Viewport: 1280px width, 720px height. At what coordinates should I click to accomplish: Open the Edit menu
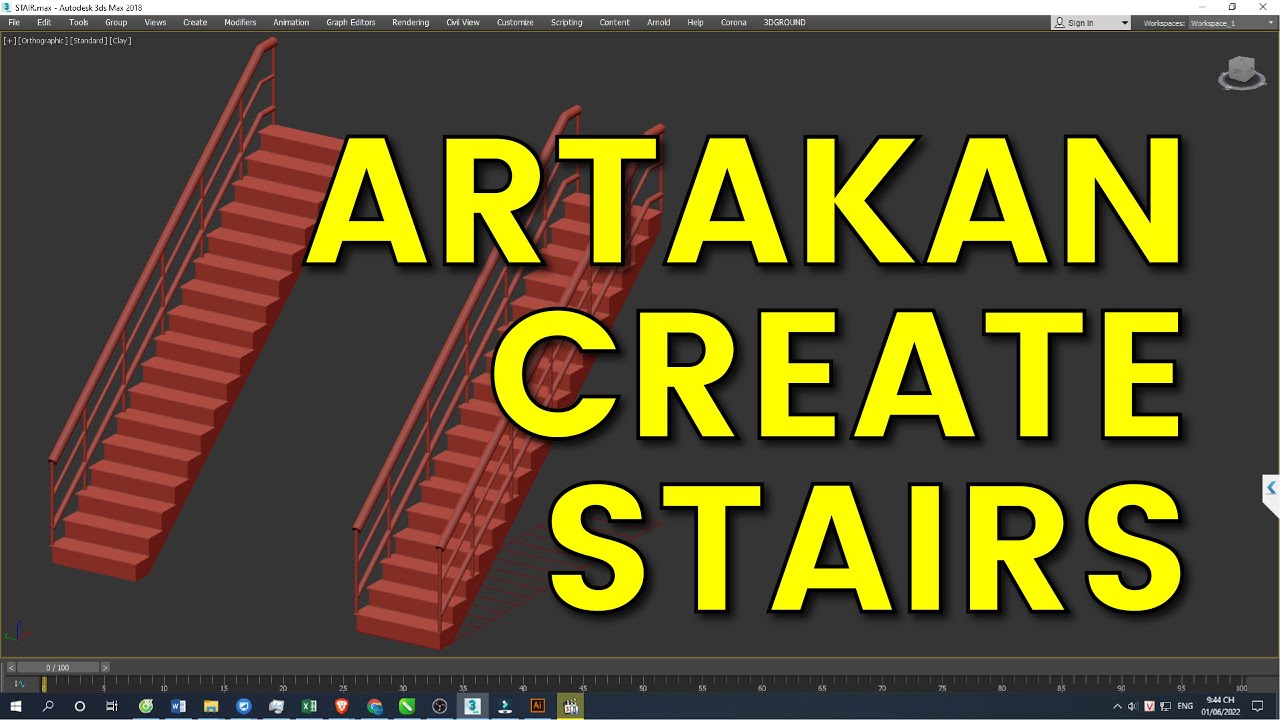(x=44, y=22)
